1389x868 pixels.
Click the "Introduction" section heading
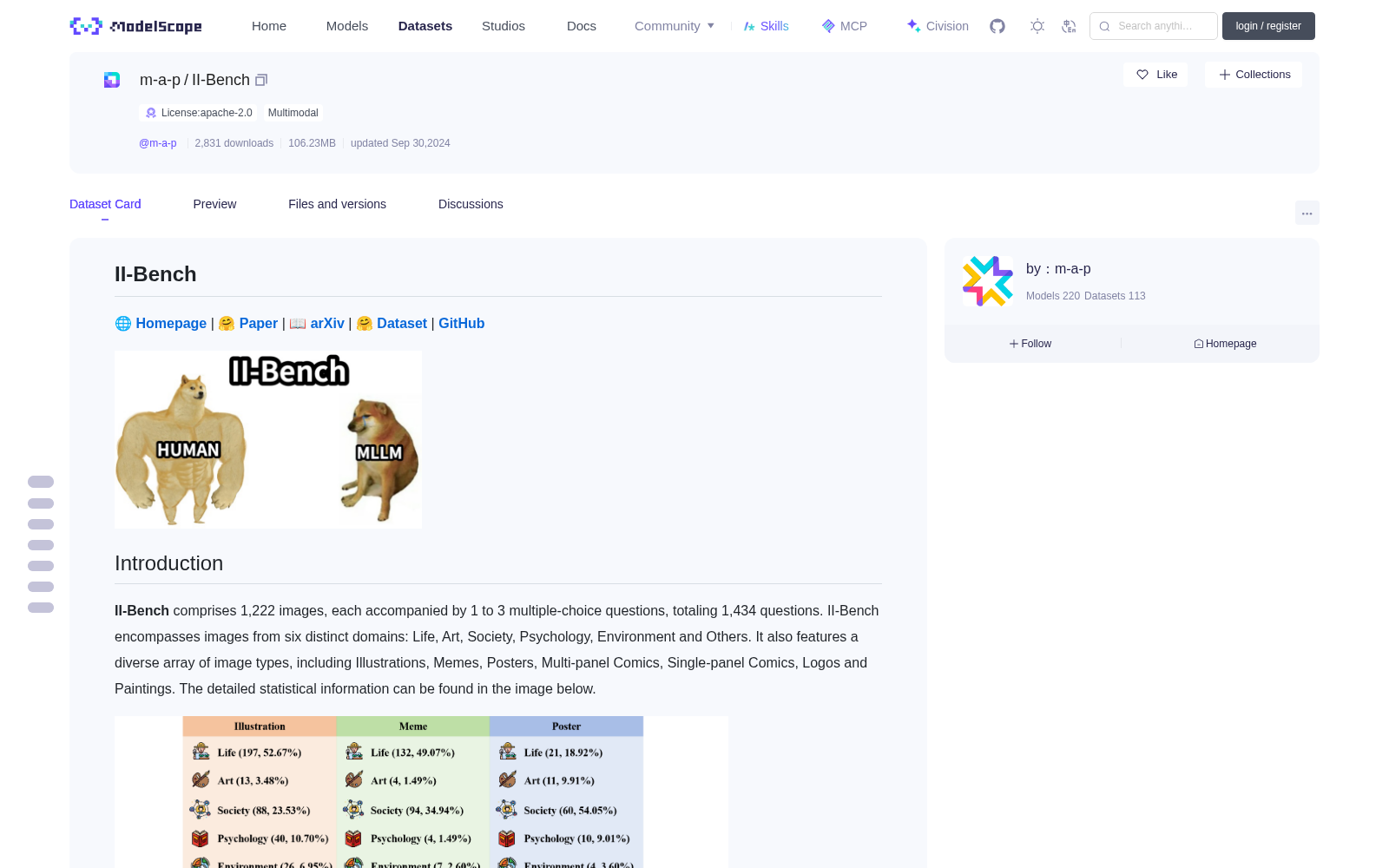(168, 563)
